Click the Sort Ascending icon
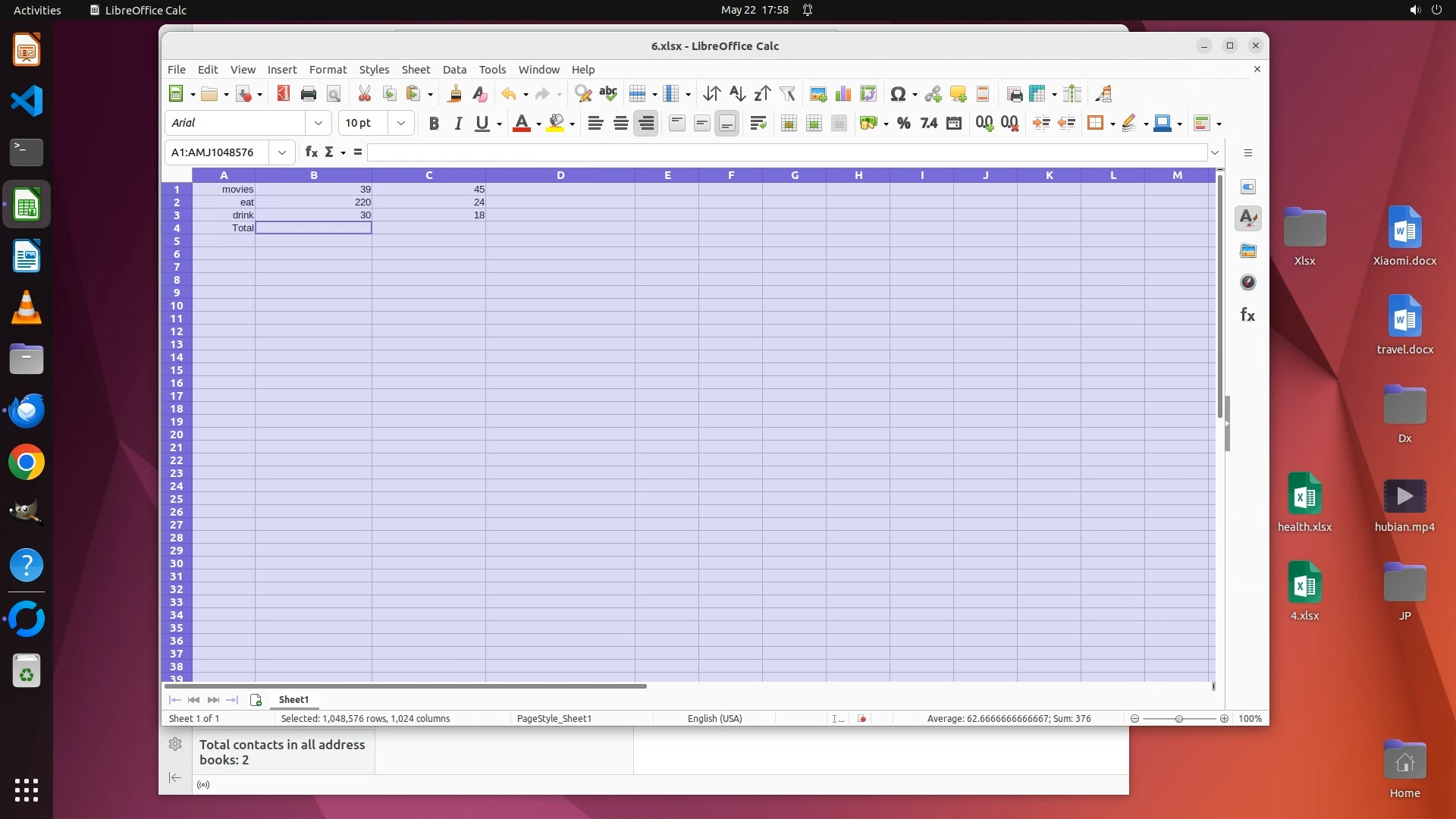Viewport: 1456px width, 819px height. click(737, 94)
